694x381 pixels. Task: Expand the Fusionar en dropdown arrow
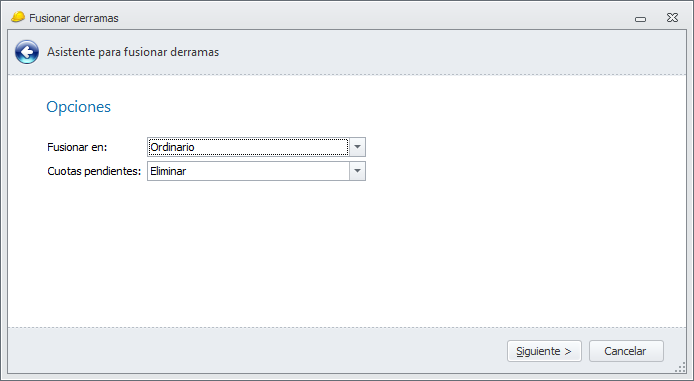pos(357,147)
